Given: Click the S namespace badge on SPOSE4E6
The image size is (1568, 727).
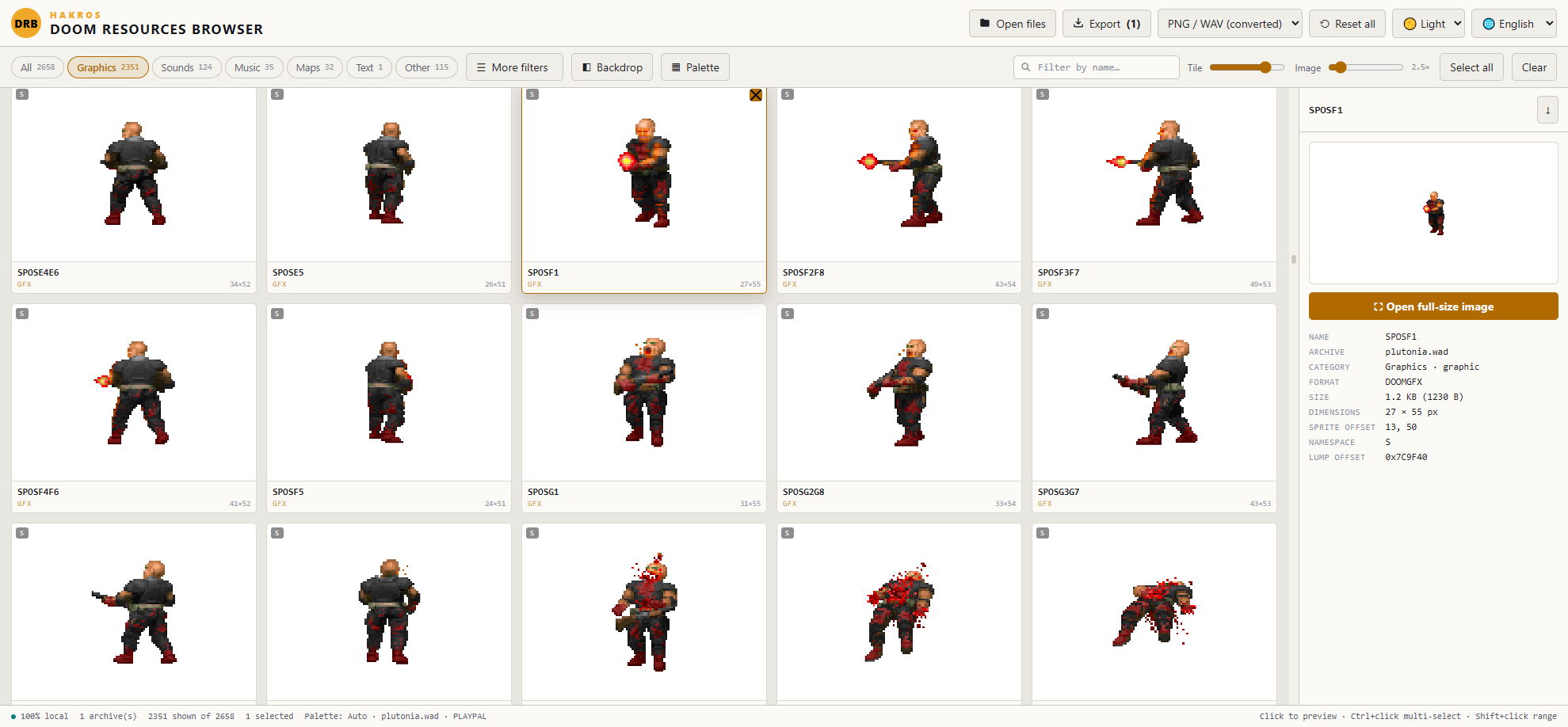Looking at the screenshot, I should [x=22, y=94].
